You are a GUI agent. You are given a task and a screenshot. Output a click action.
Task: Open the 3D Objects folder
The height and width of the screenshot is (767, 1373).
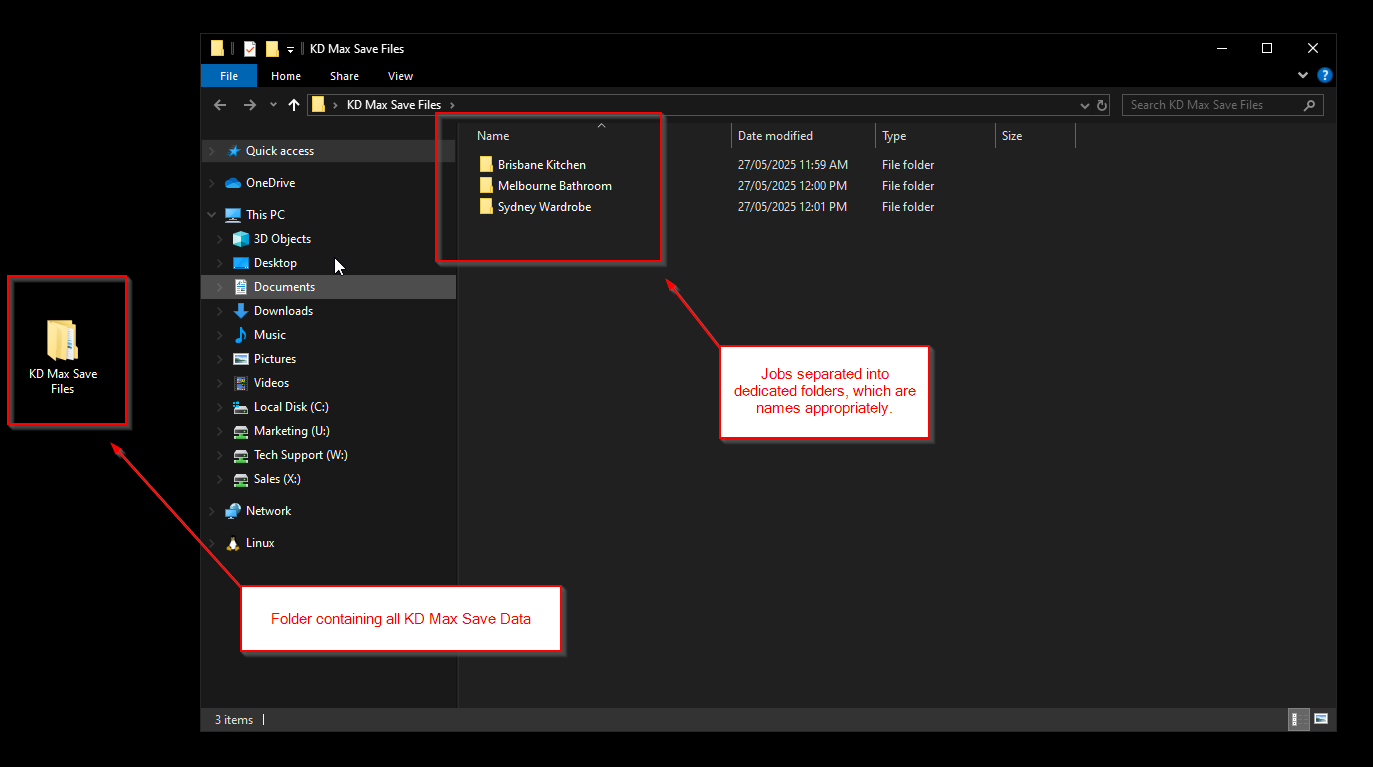[282, 239]
